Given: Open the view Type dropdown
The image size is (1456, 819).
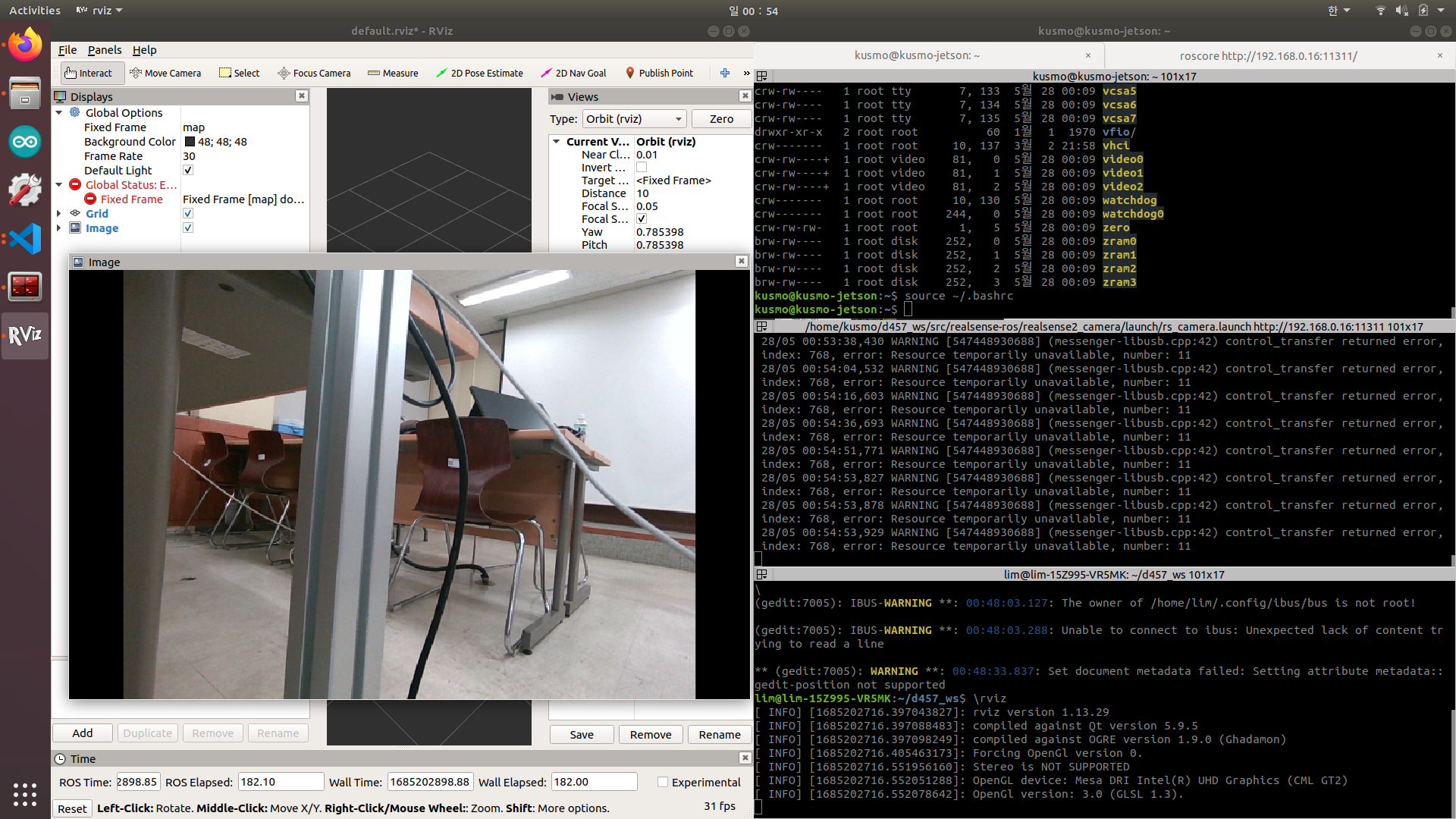Looking at the screenshot, I should [634, 119].
